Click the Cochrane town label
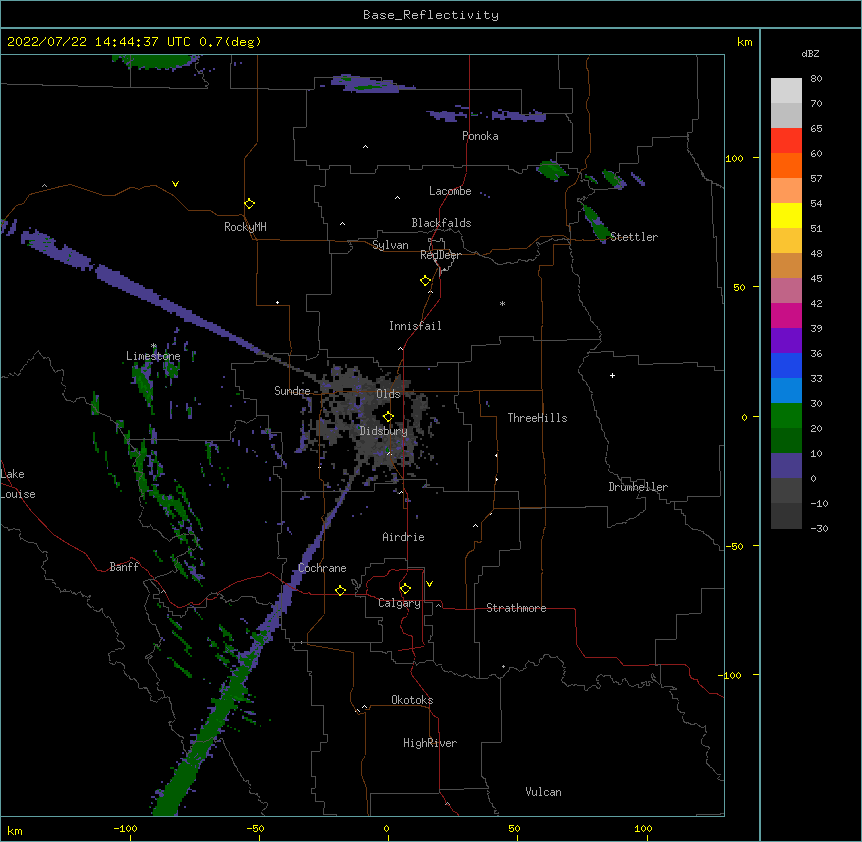862x842 pixels. (322, 568)
